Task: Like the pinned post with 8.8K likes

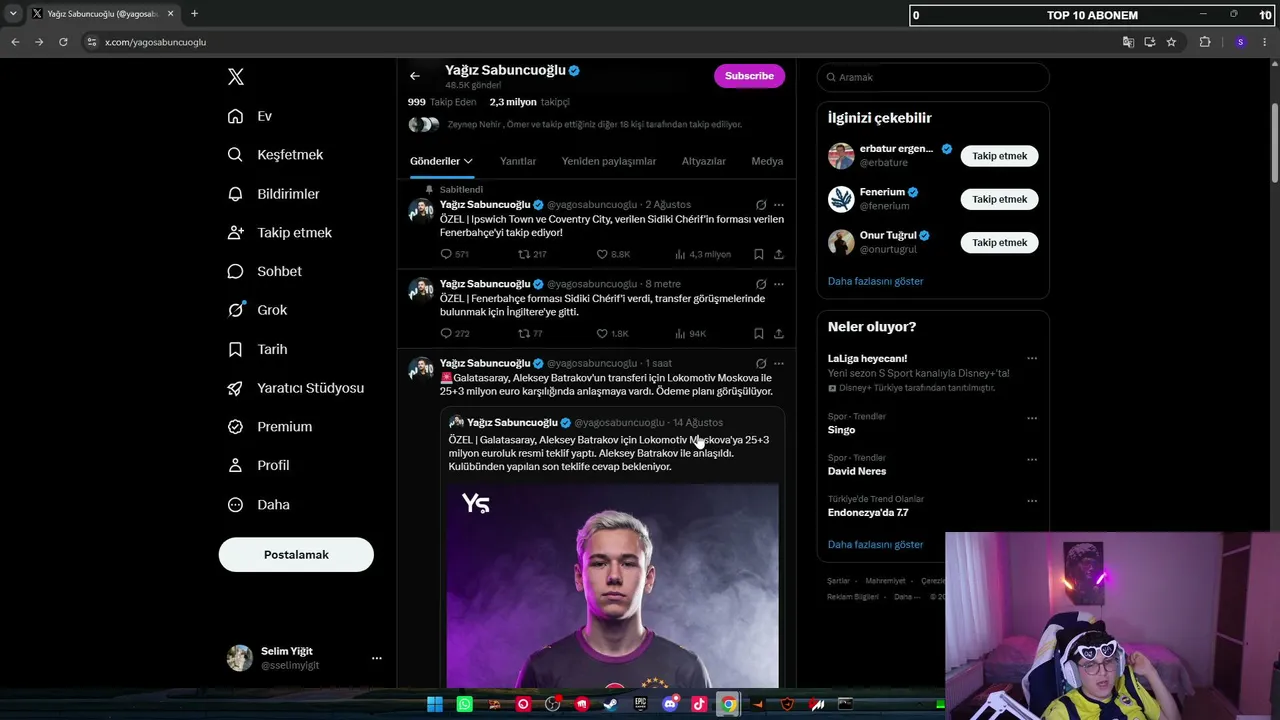Action: [602, 254]
